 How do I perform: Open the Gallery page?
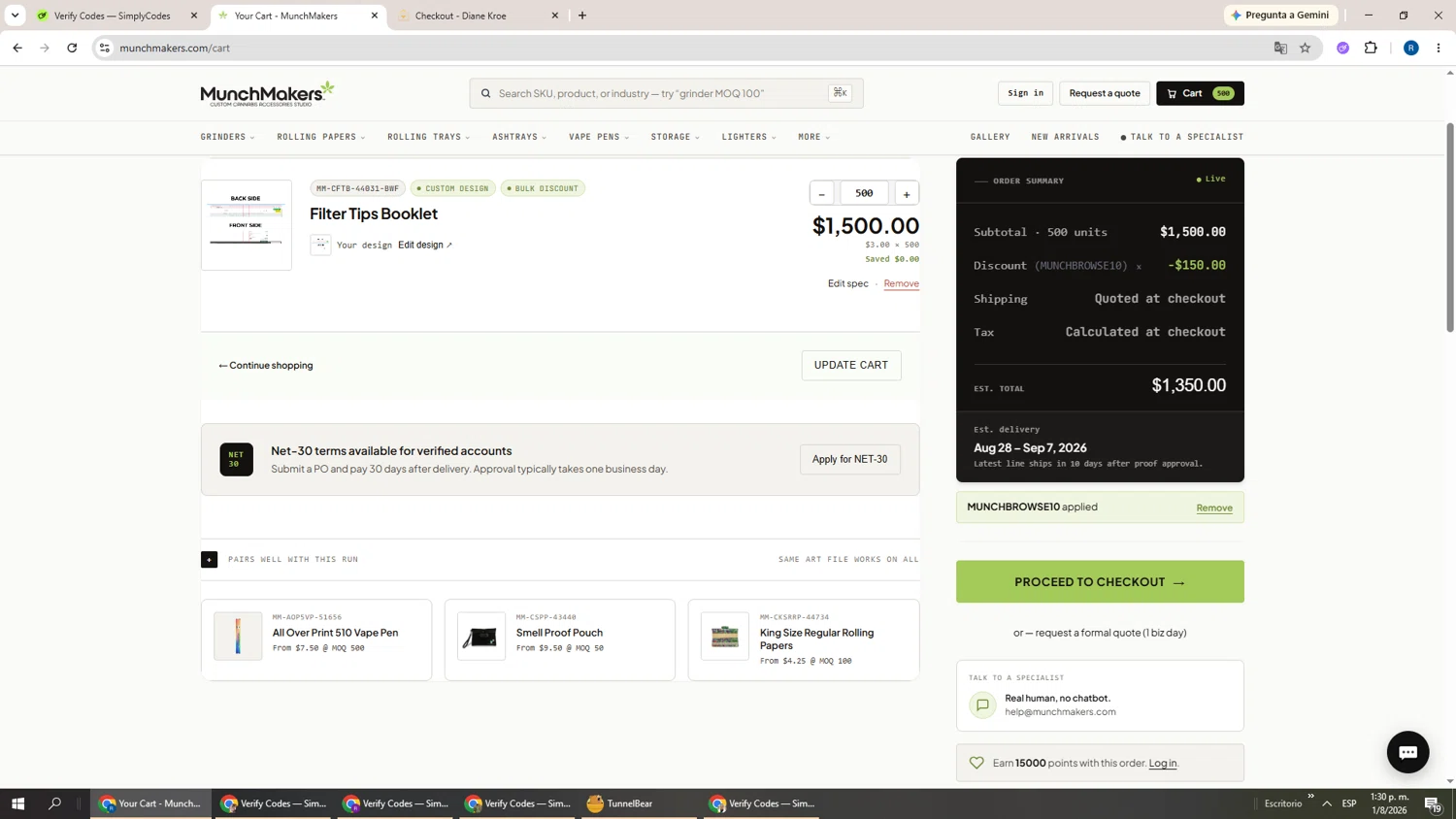point(990,137)
